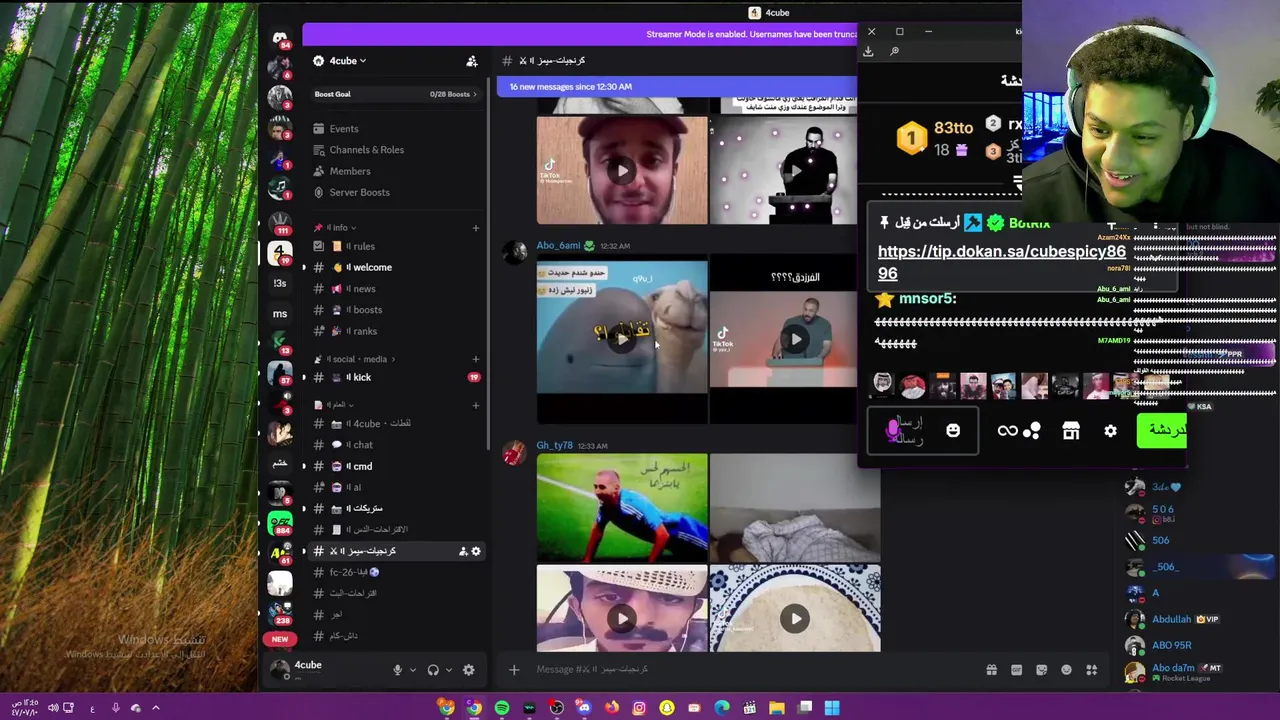
Task: Open the apps icon in message bar
Action: click(x=1092, y=670)
